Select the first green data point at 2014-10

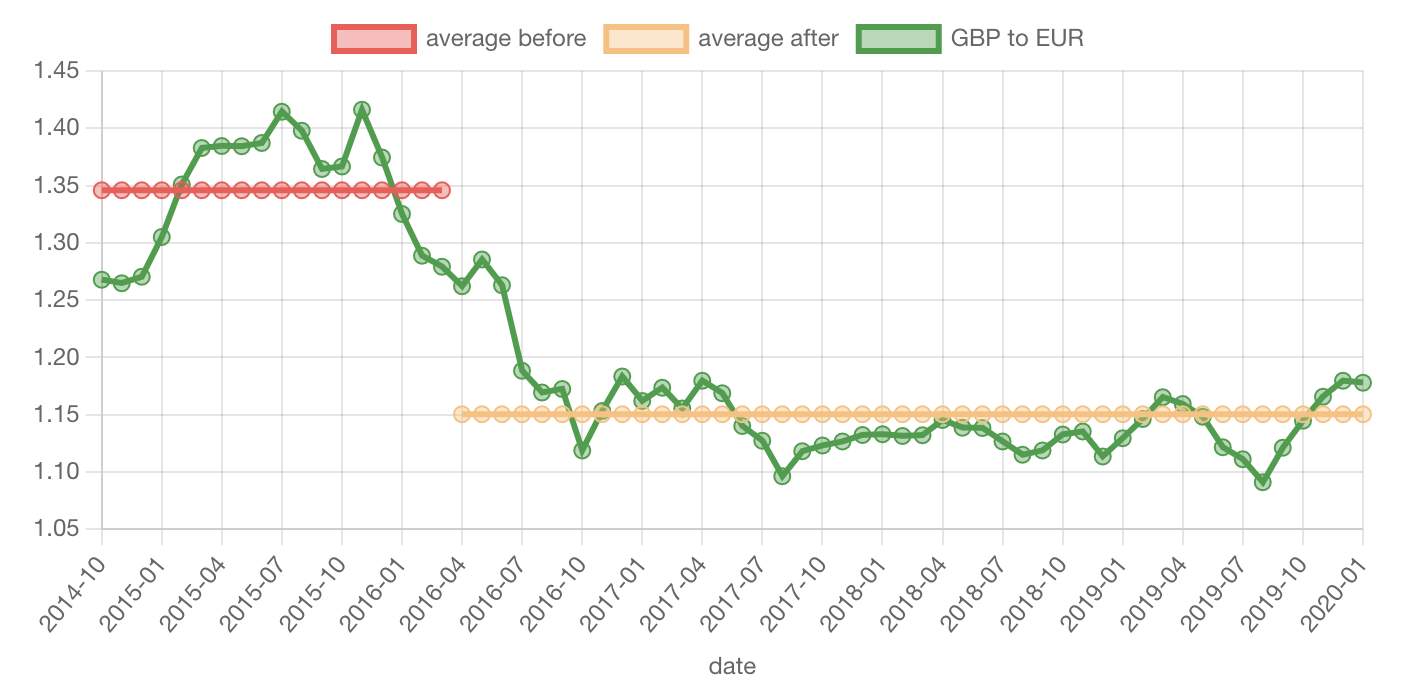[101, 280]
